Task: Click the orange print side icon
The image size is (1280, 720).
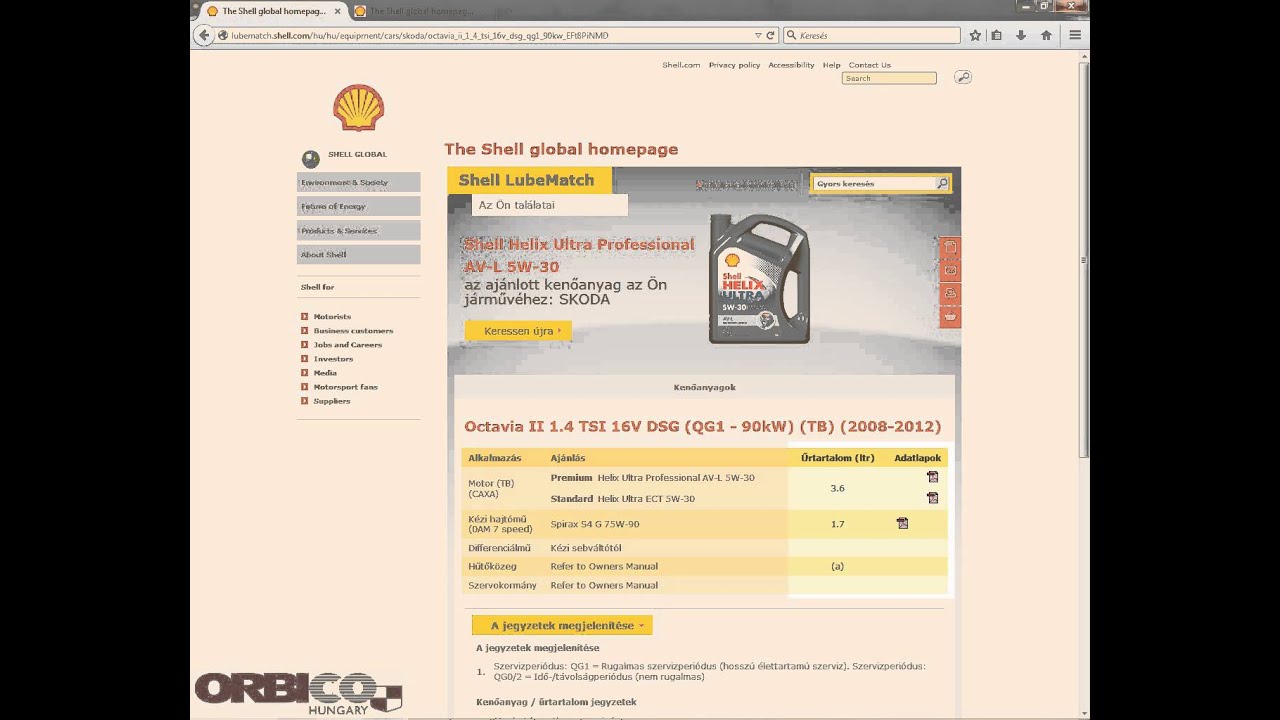Action: click(949, 293)
